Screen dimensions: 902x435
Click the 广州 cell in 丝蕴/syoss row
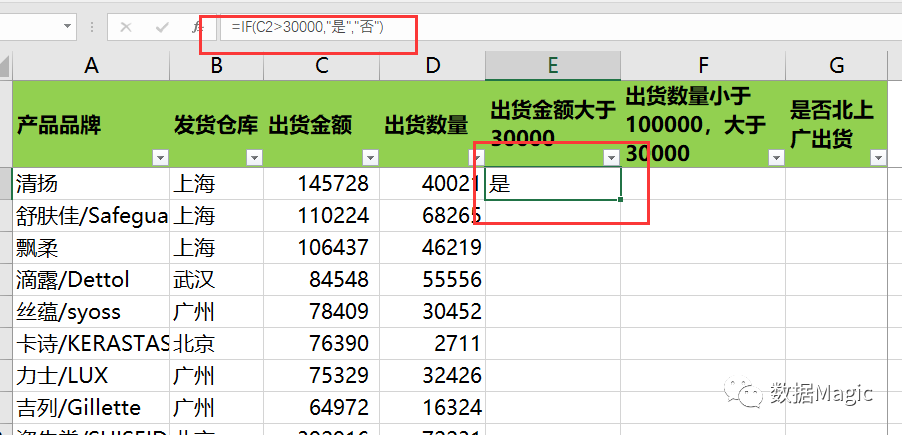[x=216, y=312]
